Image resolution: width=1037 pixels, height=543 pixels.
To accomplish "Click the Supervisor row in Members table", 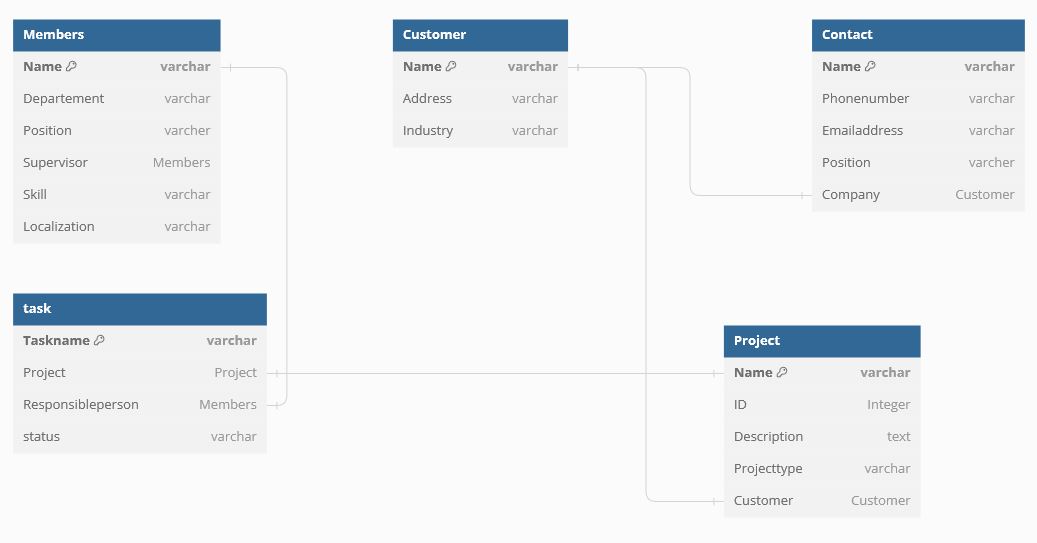I will [116, 163].
